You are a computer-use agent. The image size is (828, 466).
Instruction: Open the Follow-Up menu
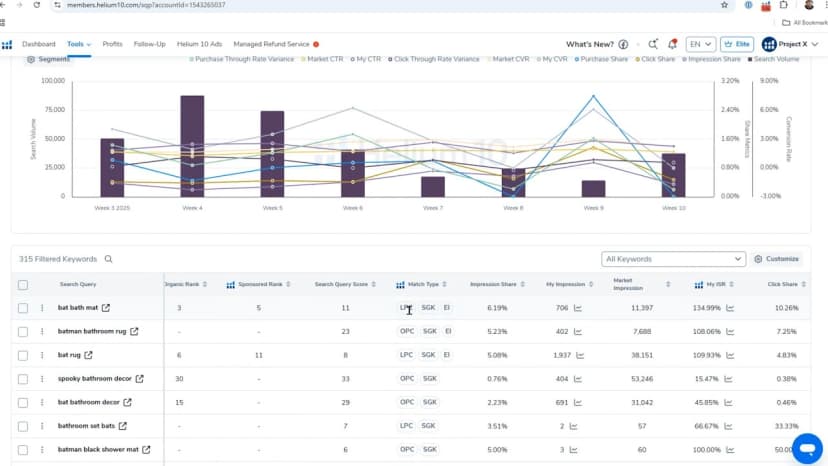point(149,44)
